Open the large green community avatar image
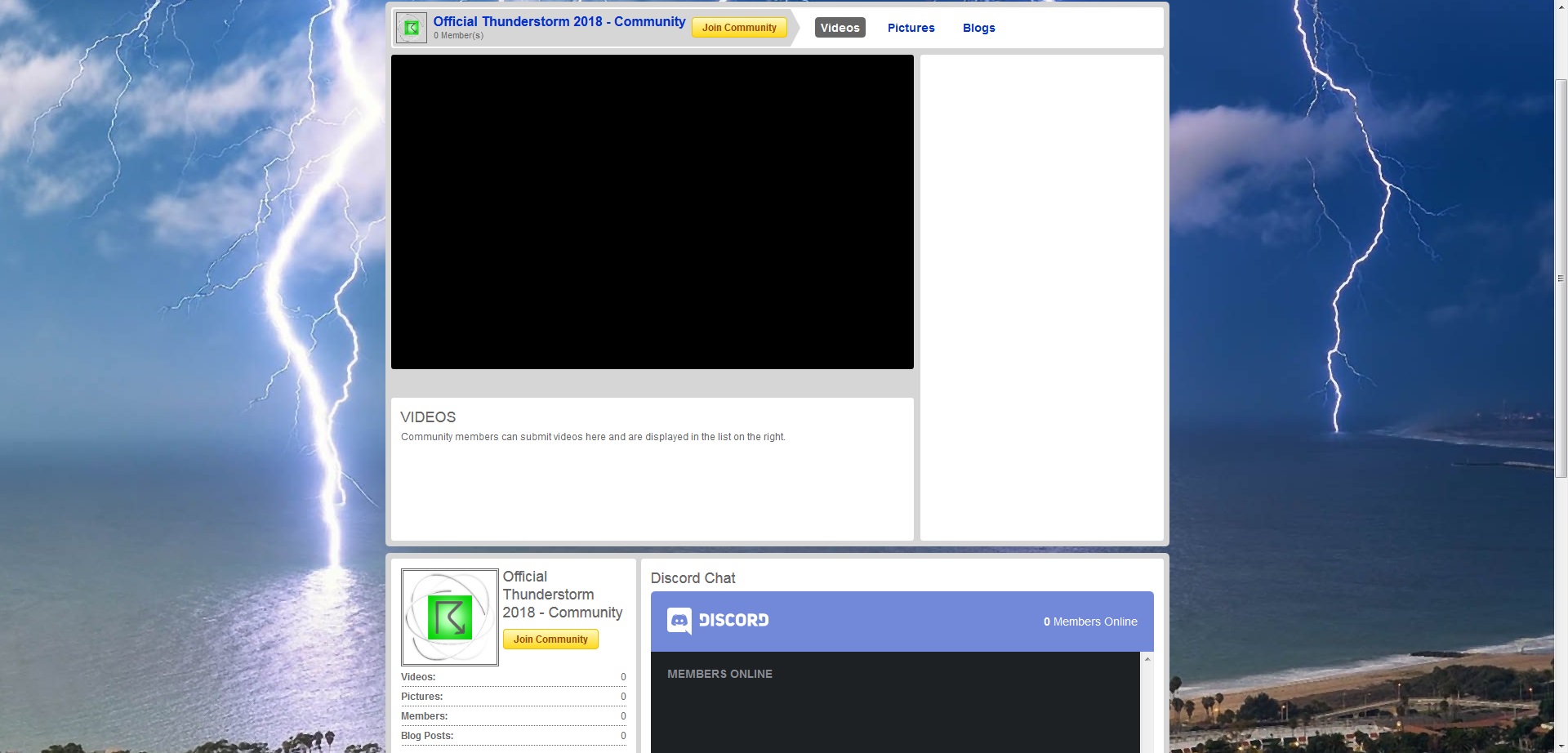This screenshot has height=753, width=1568. (x=449, y=617)
